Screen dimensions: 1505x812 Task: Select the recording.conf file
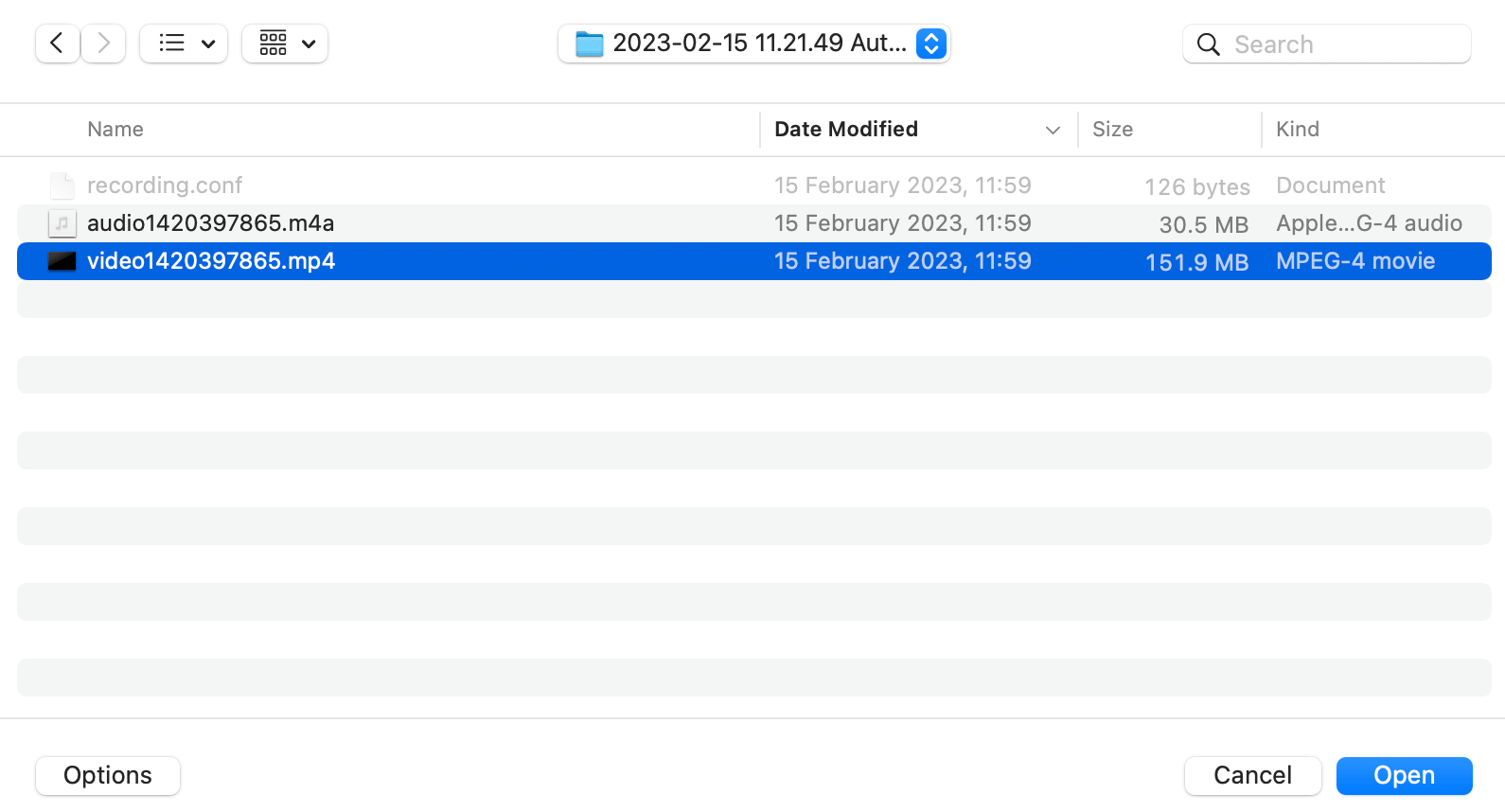(754, 185)
